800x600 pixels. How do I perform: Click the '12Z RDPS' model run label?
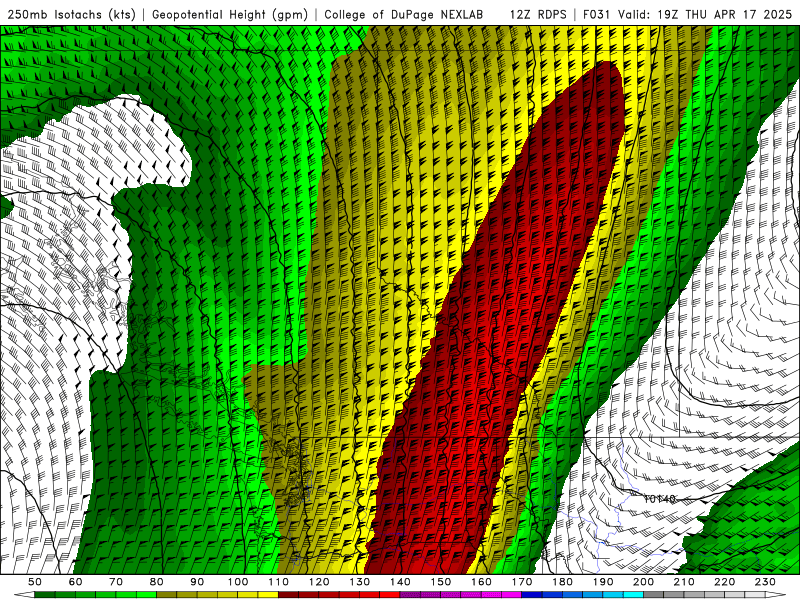click(x=538, y=14)
